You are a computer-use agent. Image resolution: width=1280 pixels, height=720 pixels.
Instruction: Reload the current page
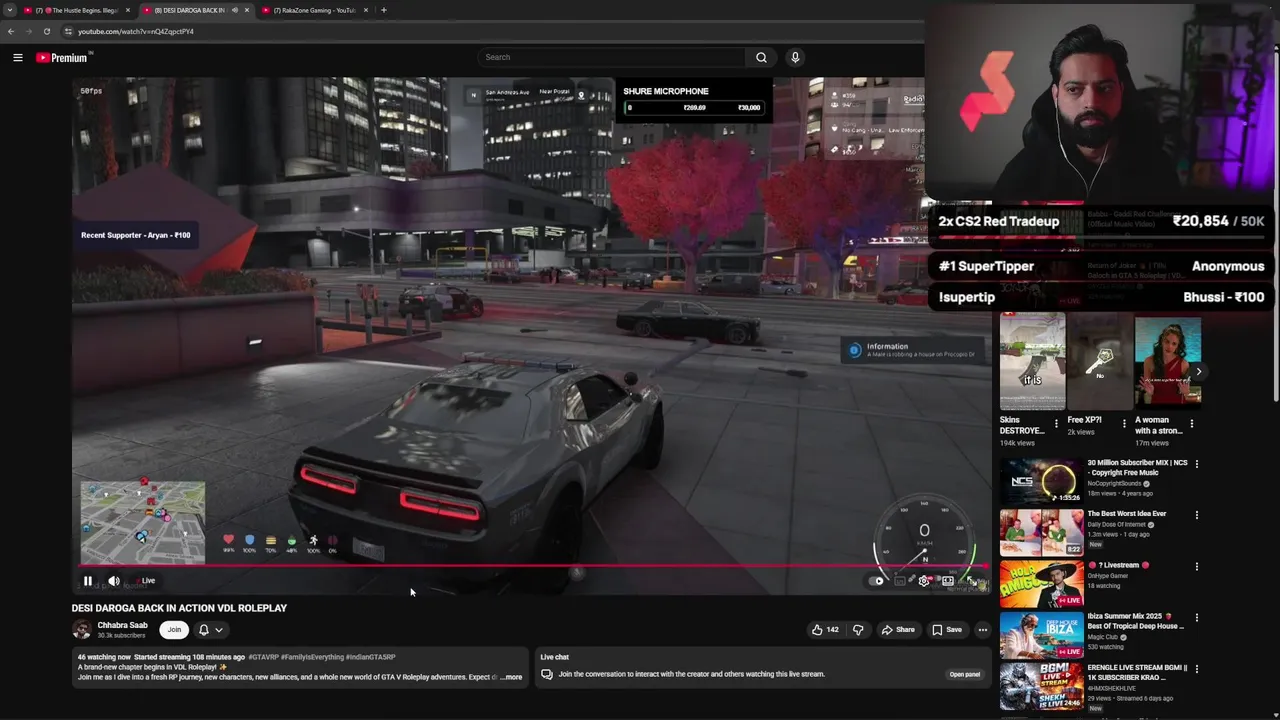click(x=47, y=31)
